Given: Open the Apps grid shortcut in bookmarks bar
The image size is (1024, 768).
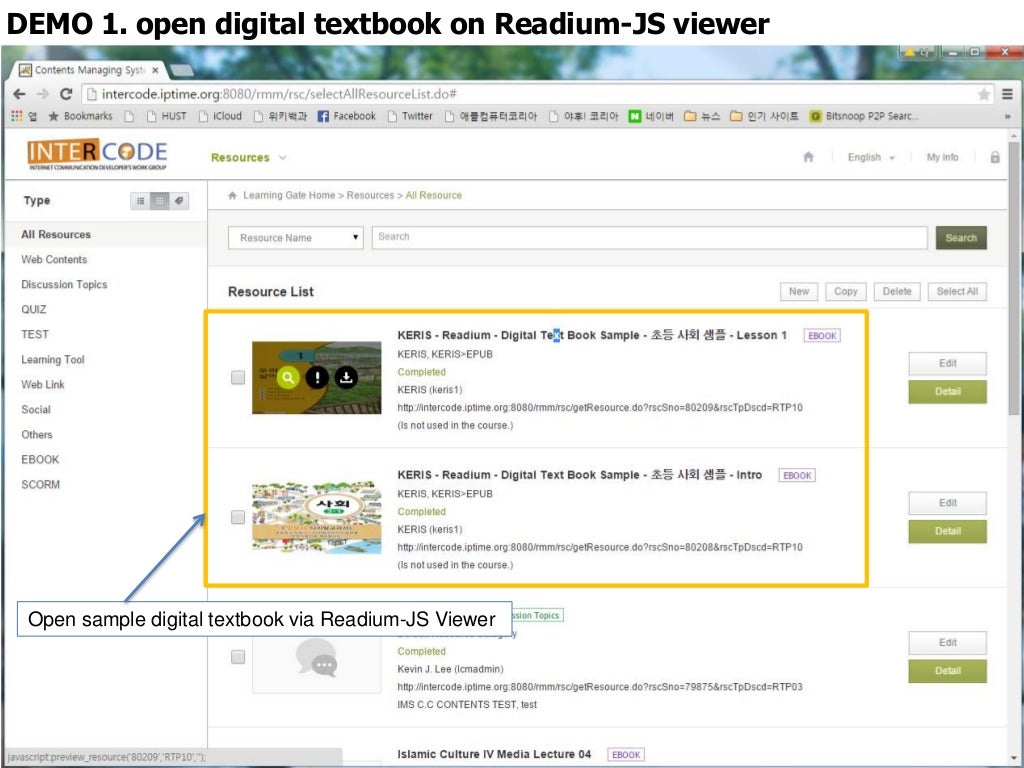Looking at the screenshot, I should point(17,116).
